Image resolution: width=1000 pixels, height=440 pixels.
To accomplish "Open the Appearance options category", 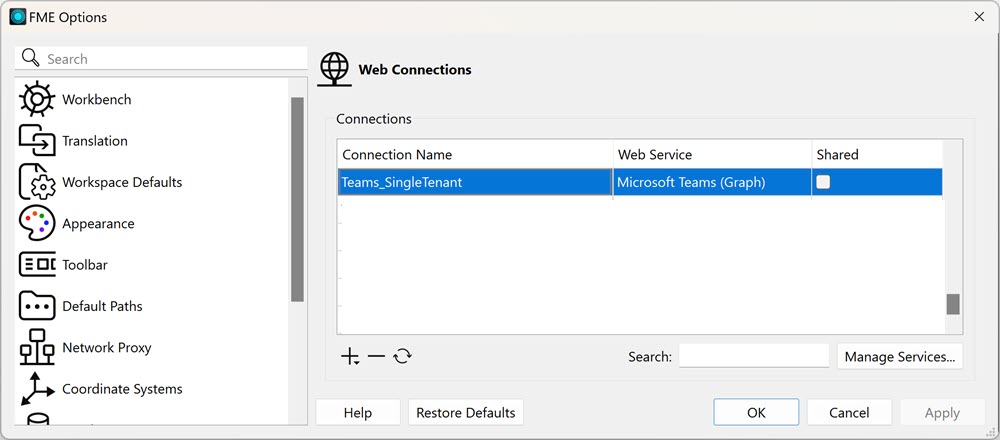I will tap(98, 224).
